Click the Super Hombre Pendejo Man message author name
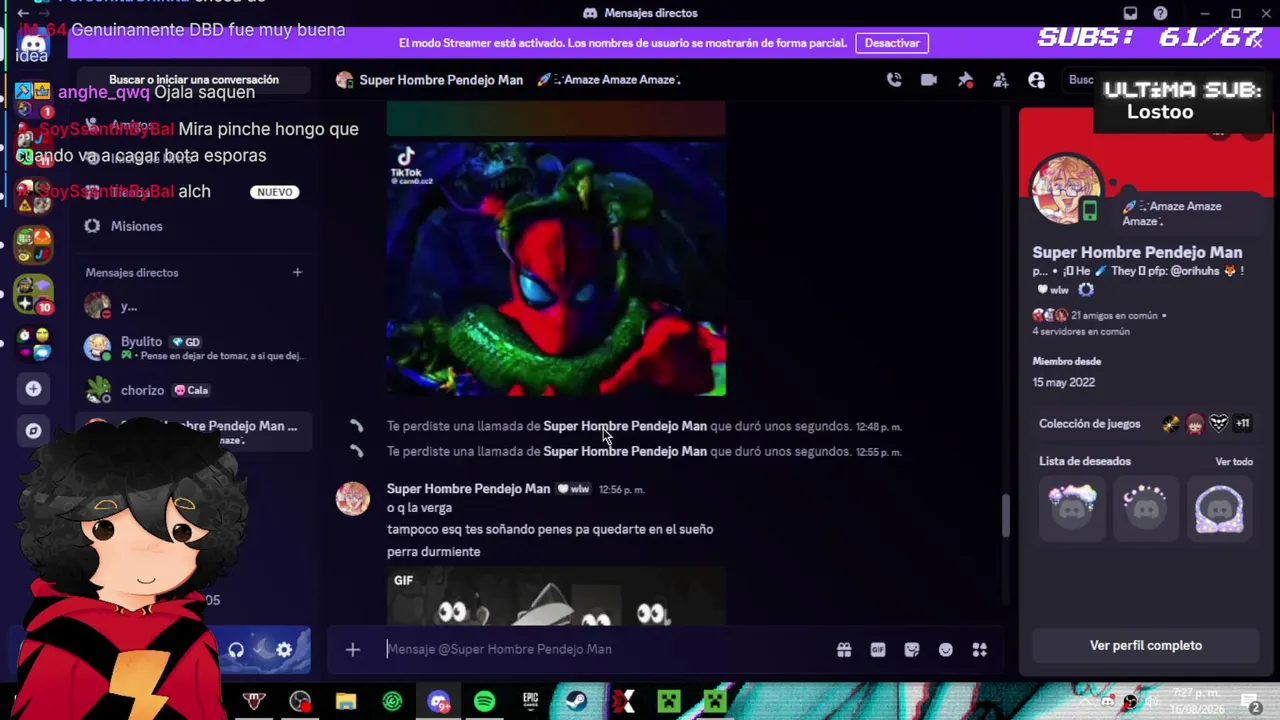The image size is (1280, 720). (468, 489)
